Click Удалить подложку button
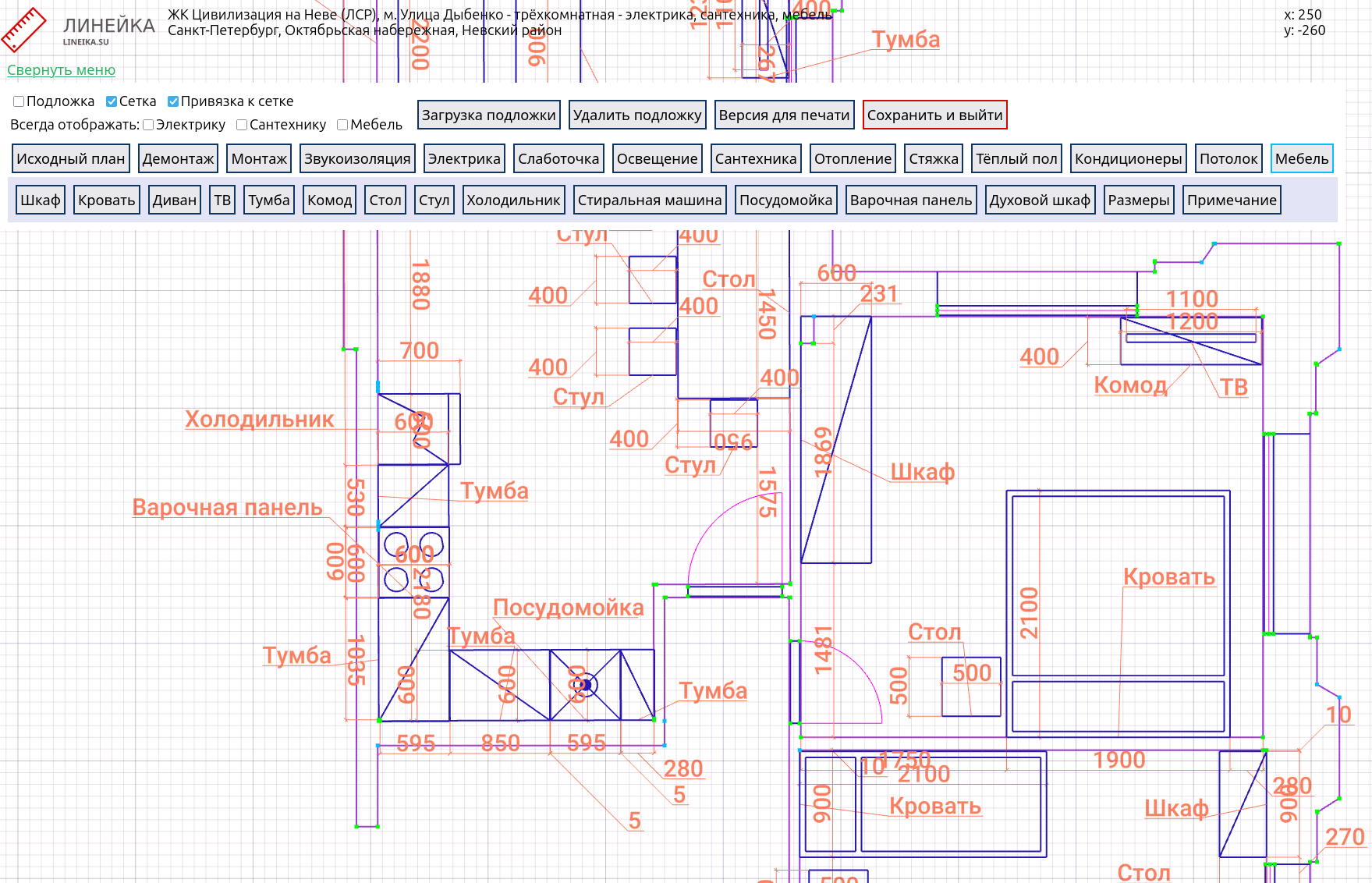 coord(637,115)
